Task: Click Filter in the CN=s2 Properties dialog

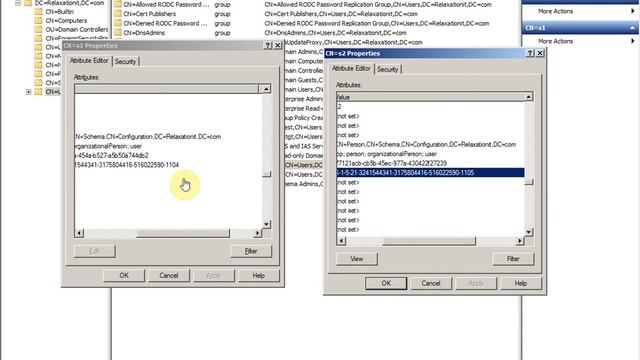Action: coord(513,259)
